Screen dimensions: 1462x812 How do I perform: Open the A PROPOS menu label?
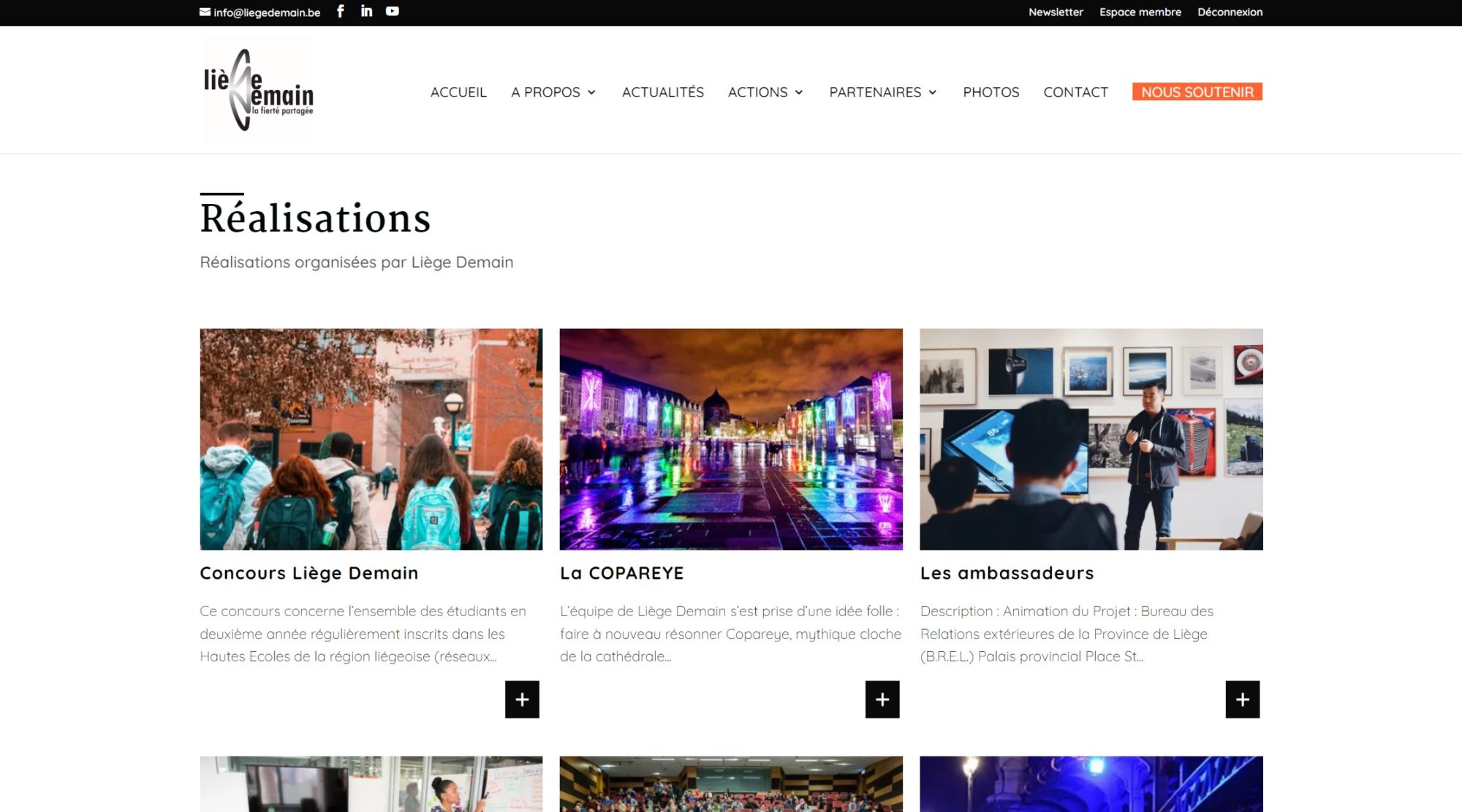(545, 92)
